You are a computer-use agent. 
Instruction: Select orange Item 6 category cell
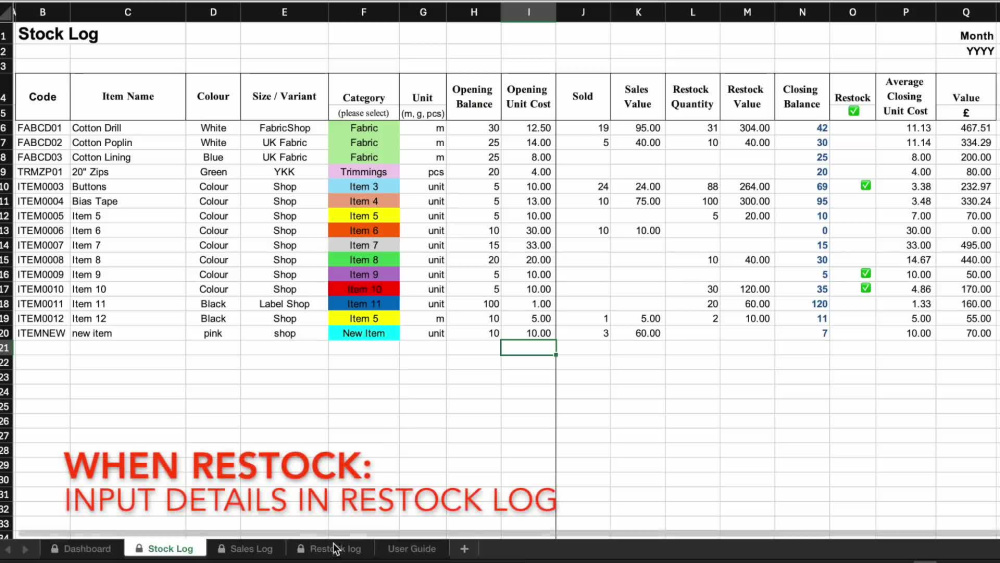(364, 230)
